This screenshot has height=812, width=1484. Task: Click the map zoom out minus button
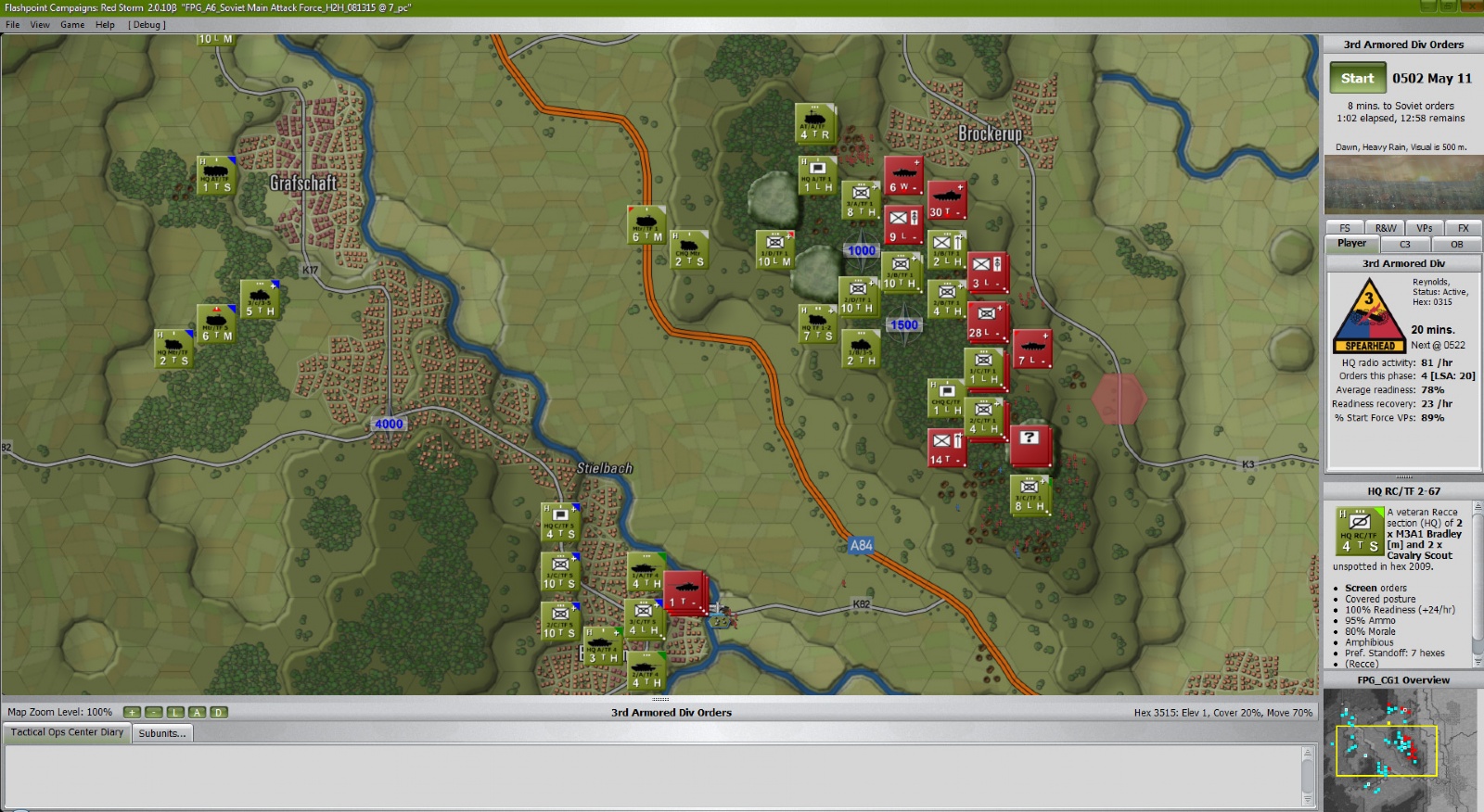tap(154, 713)
